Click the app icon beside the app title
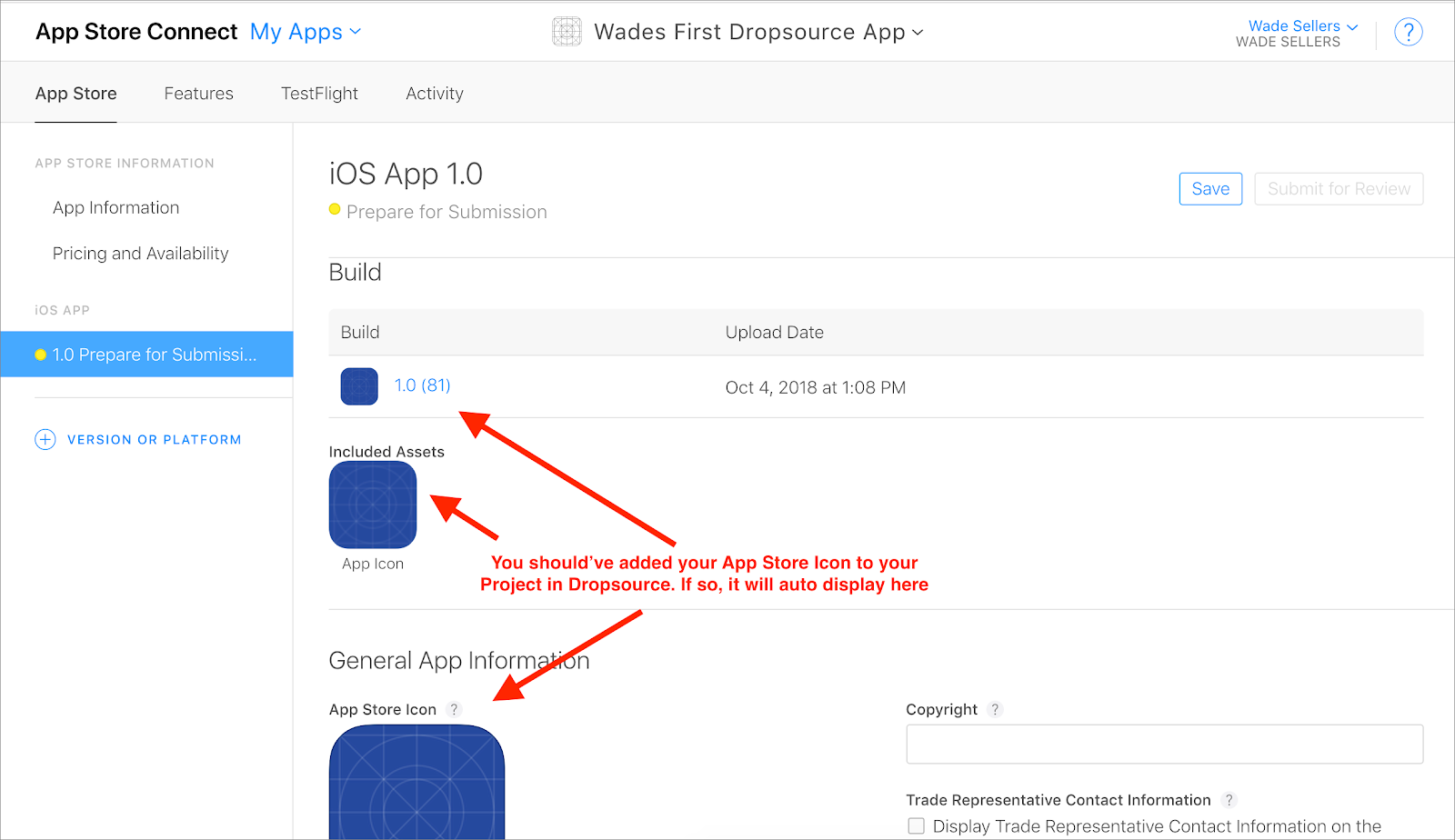 point(567,32)
